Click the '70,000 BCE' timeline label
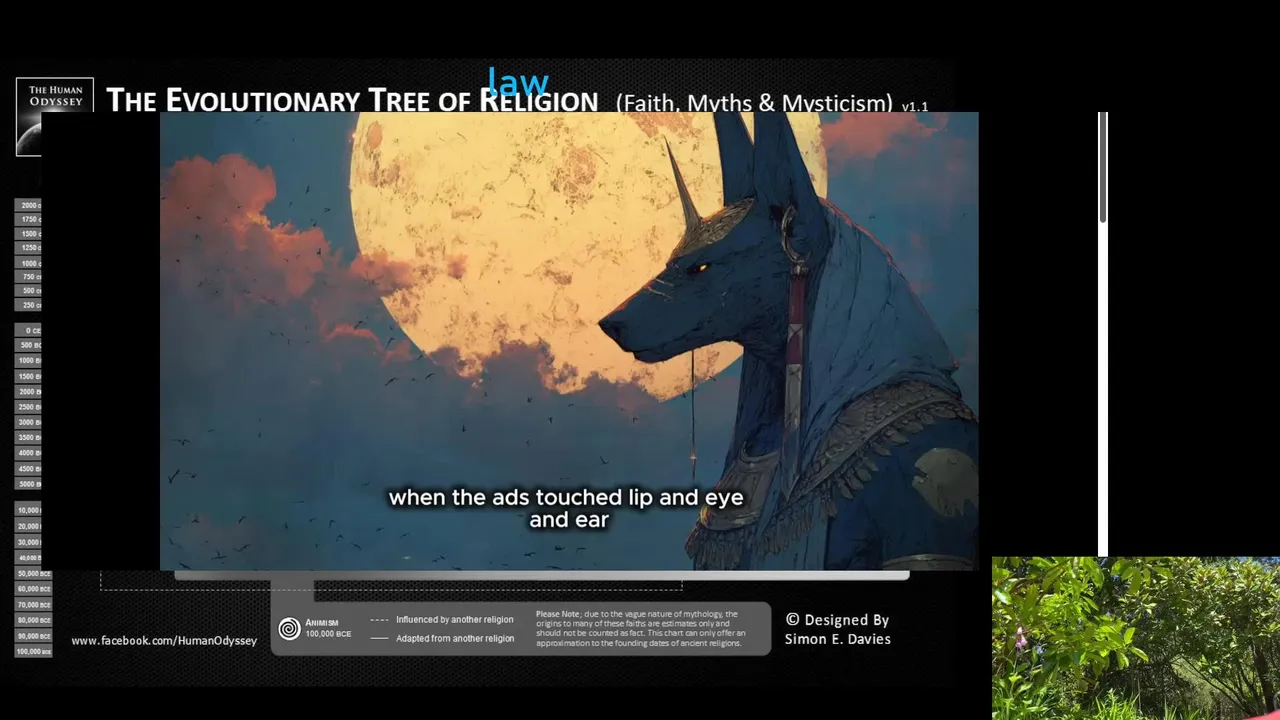The image size is (1280, 720). point(33,605)
